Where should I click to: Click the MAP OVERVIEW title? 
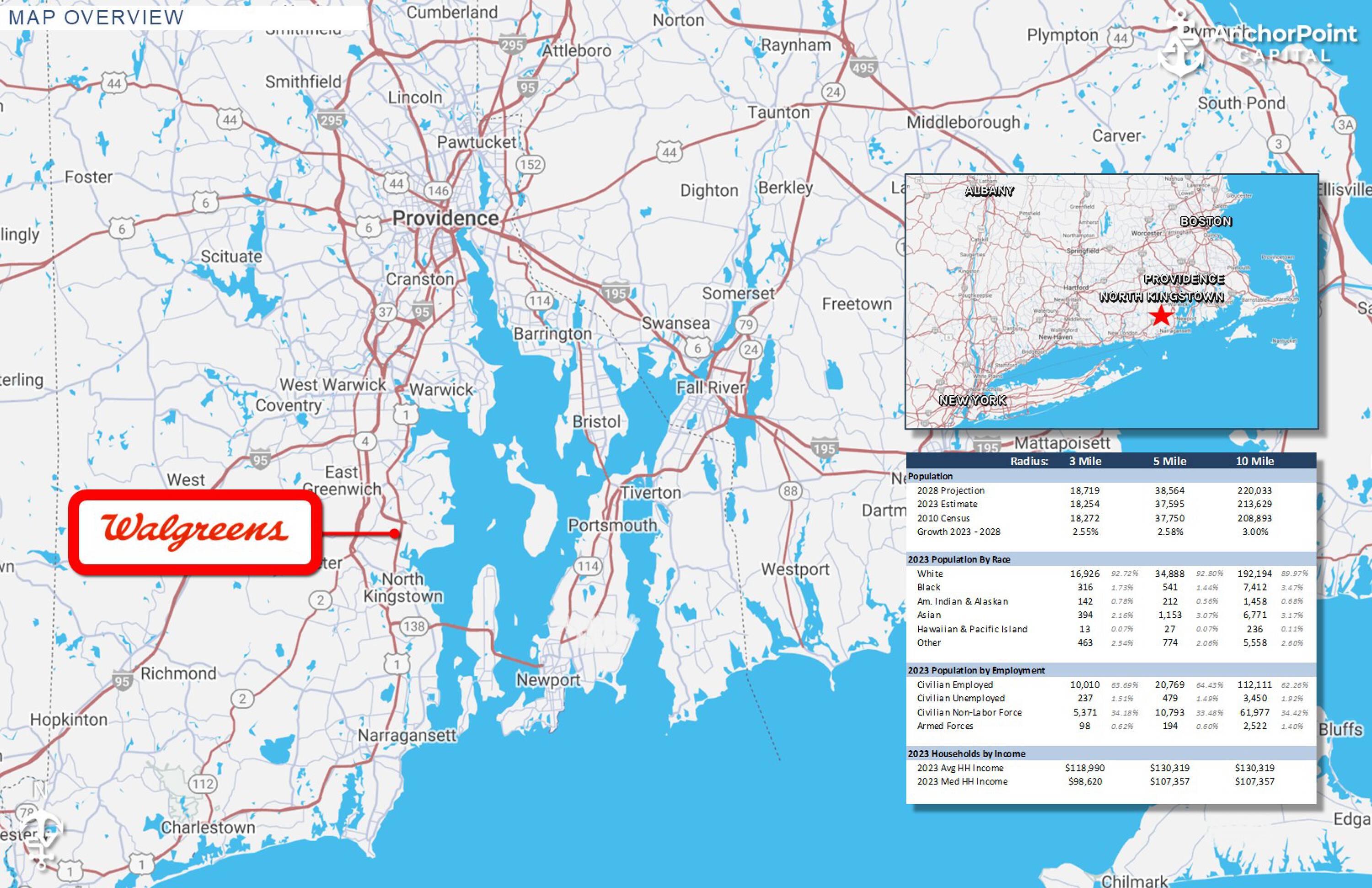click(98, 18)
